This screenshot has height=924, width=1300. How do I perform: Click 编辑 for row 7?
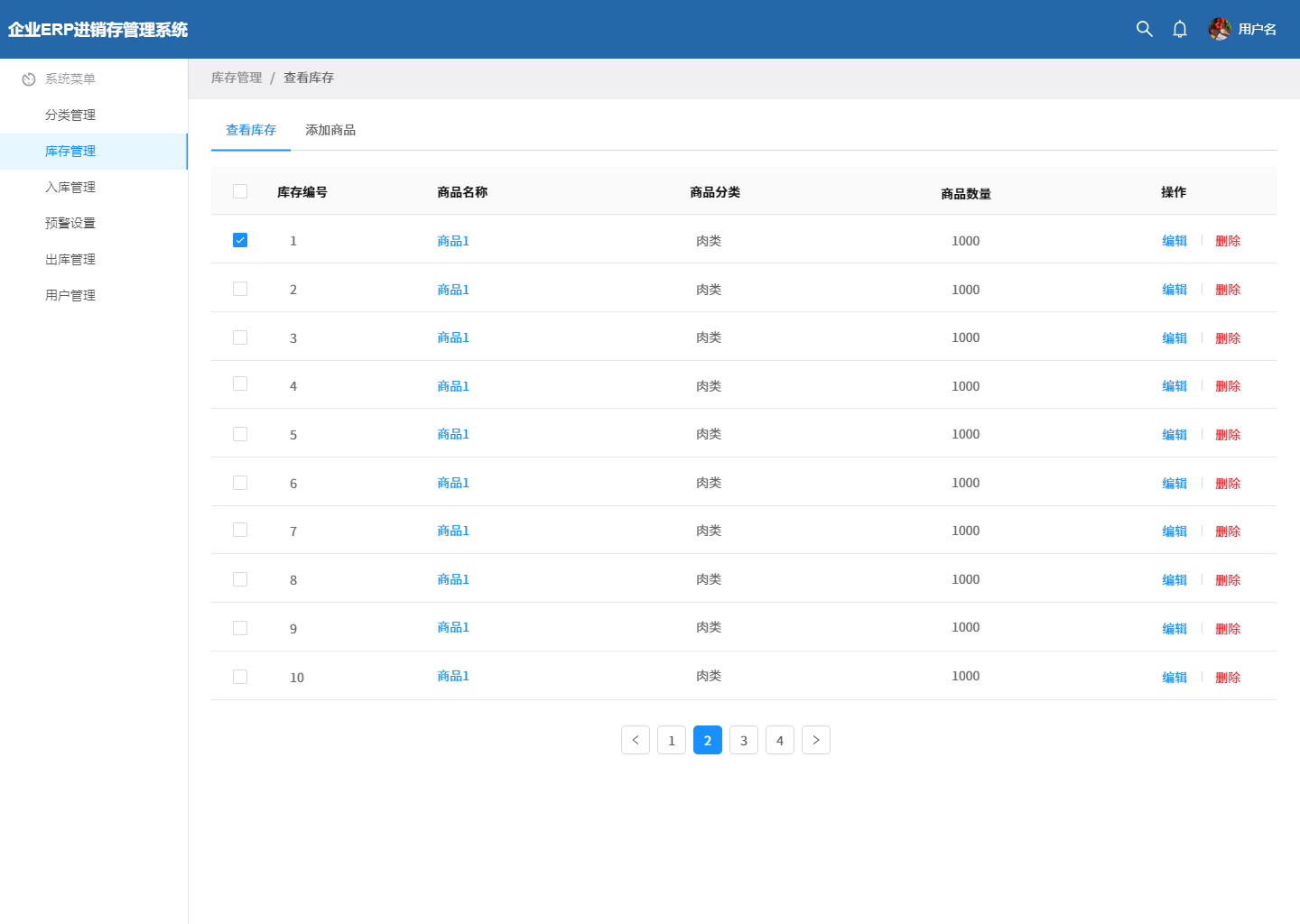point(1175,531)
